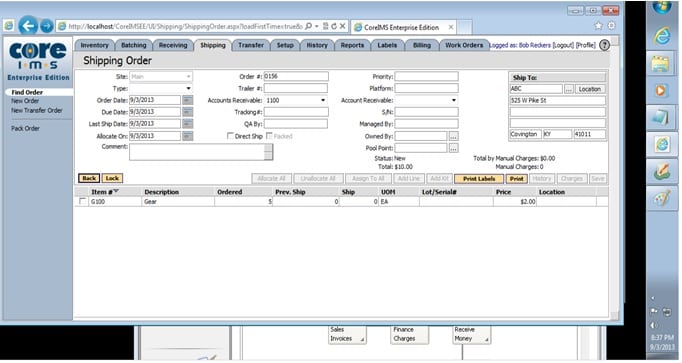Click the G100 item number cell
682x363 pixels.
(x=115, y=202)
